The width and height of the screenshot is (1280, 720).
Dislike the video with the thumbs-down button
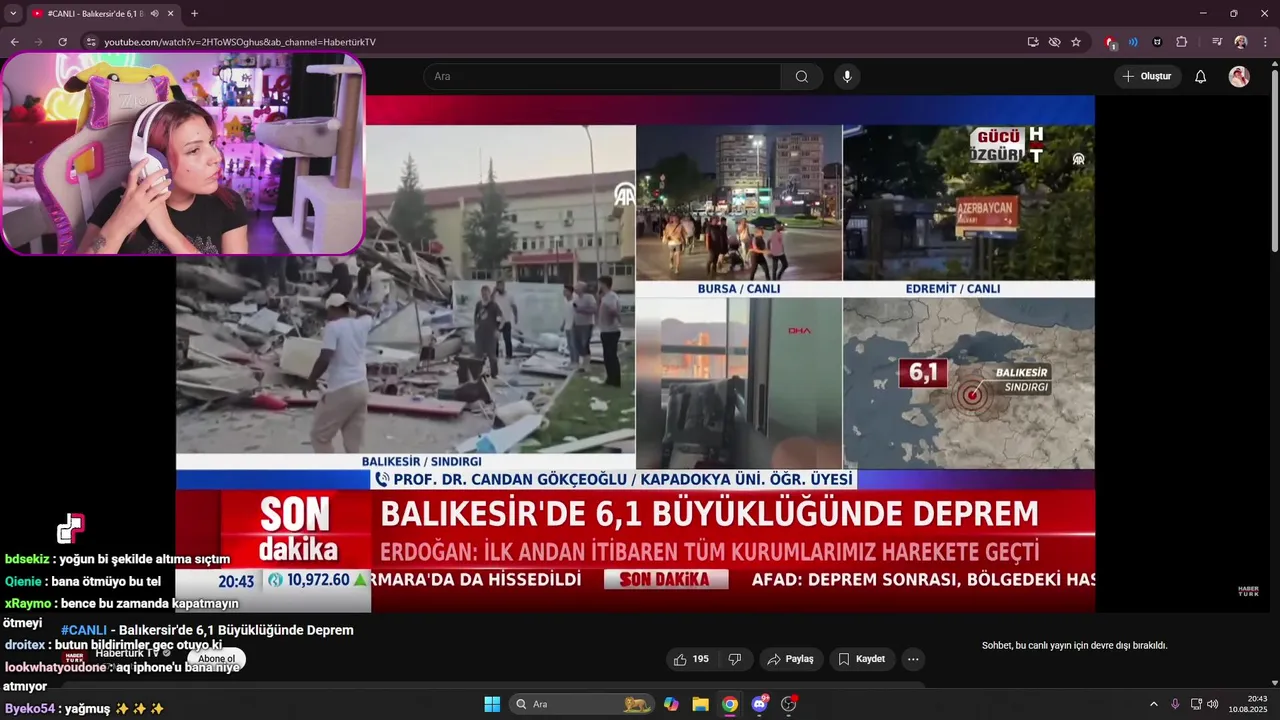pyautogui.click(x=735, y=659)
